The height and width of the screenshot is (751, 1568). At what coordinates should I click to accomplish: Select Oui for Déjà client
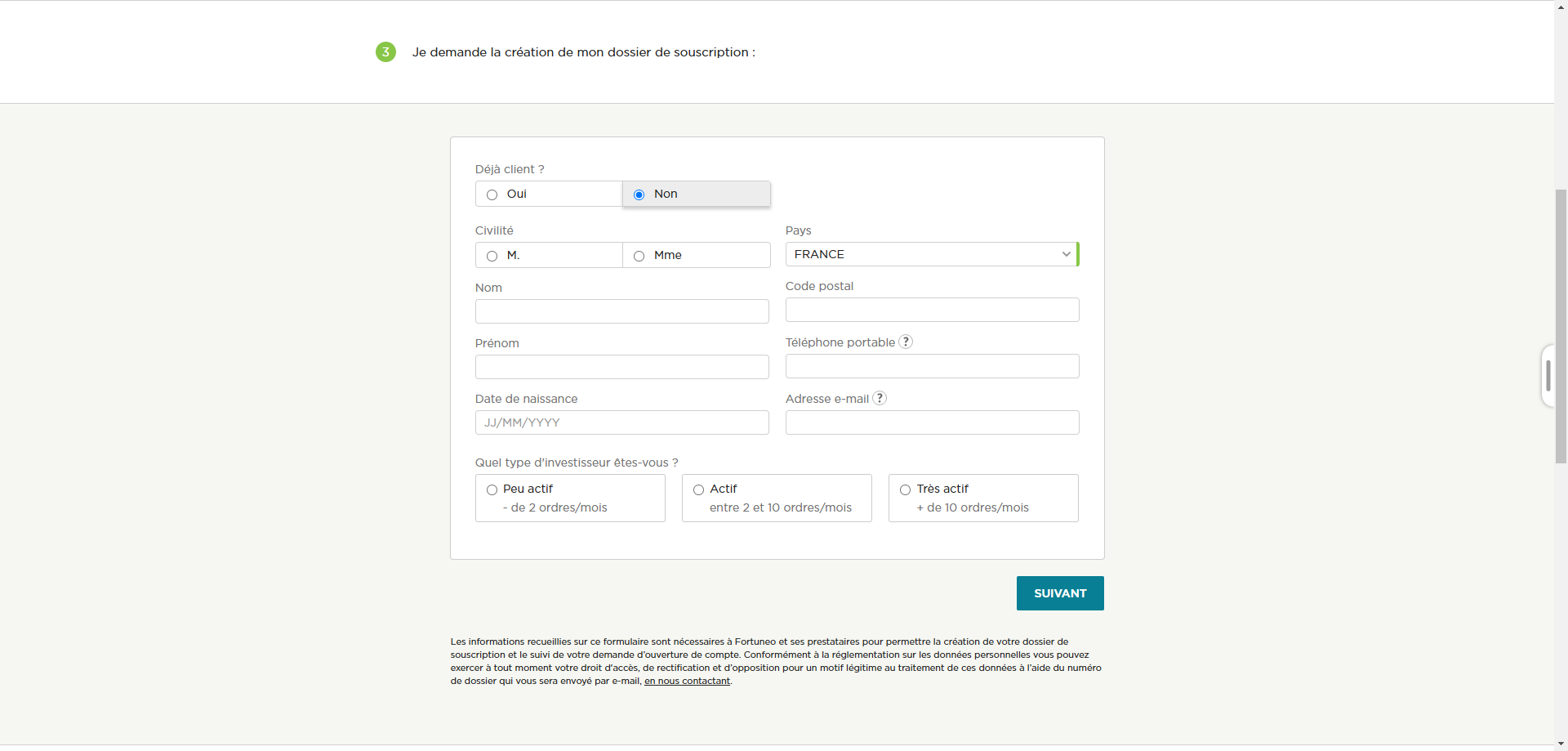click(549, 194)
